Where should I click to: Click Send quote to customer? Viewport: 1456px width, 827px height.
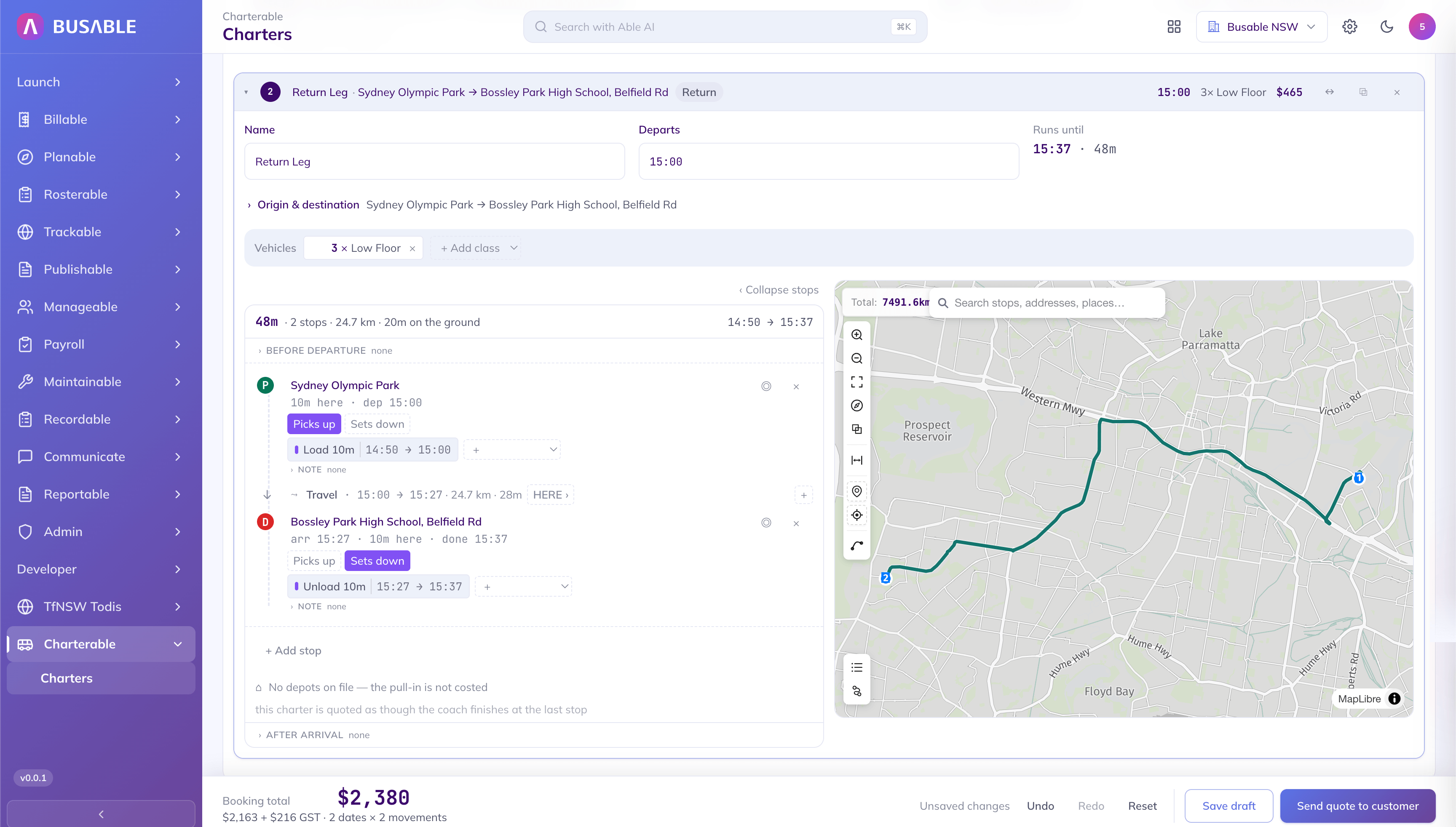(x=1358, y=806)
